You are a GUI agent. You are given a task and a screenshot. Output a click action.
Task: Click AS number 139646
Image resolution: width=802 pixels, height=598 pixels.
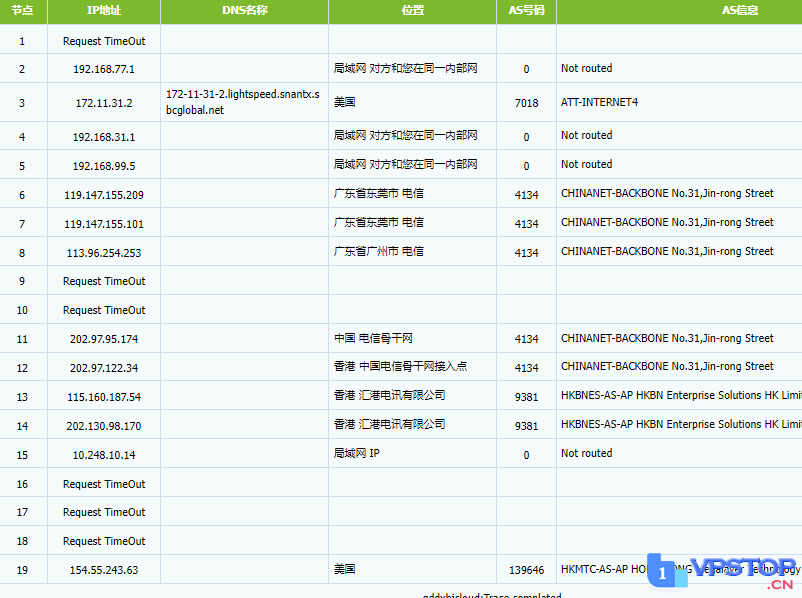tap(526, 570)
